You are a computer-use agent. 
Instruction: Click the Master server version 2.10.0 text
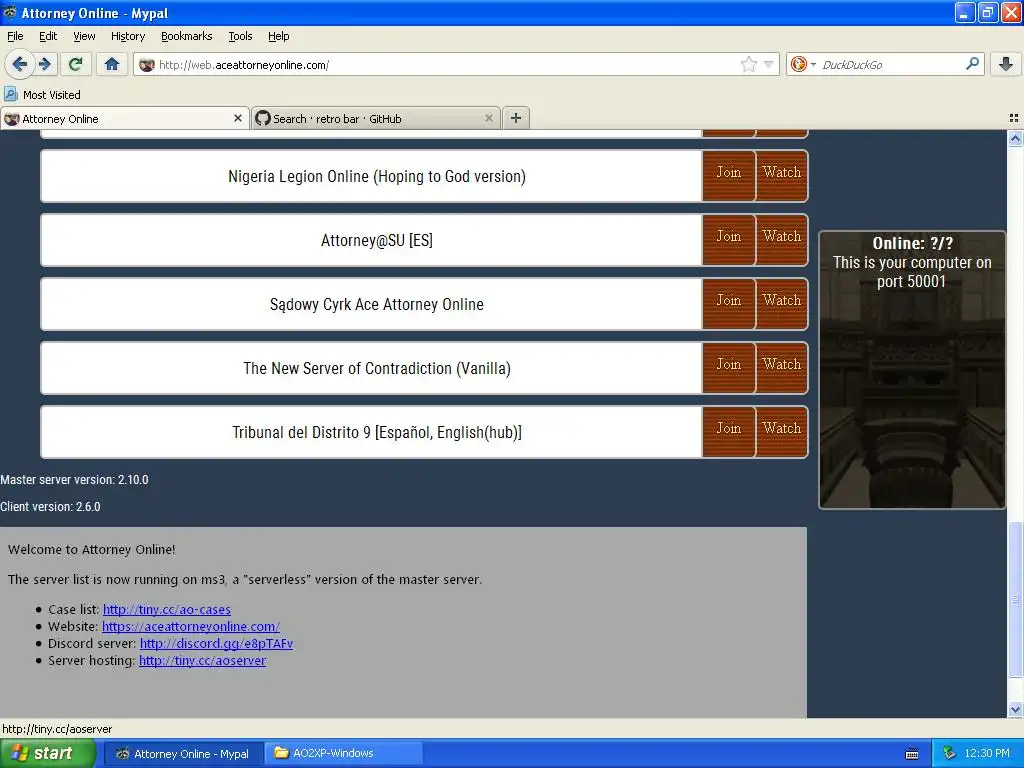click(x=74, y=480)
